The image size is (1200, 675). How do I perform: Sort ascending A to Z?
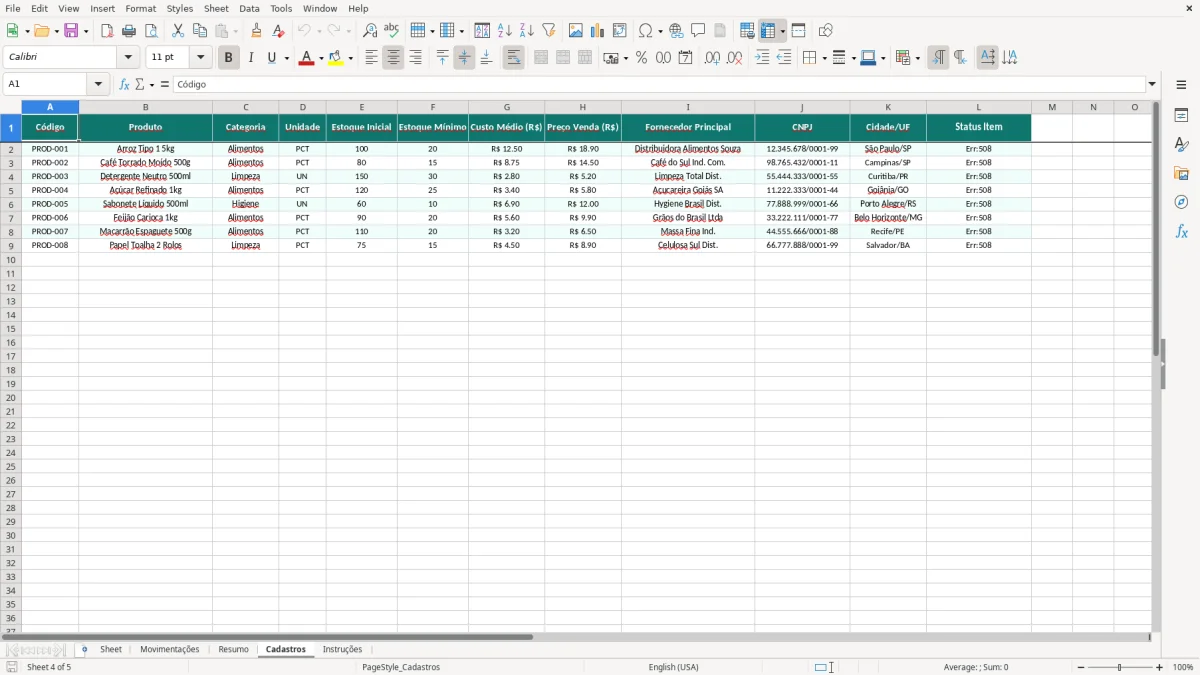[505, 31]
